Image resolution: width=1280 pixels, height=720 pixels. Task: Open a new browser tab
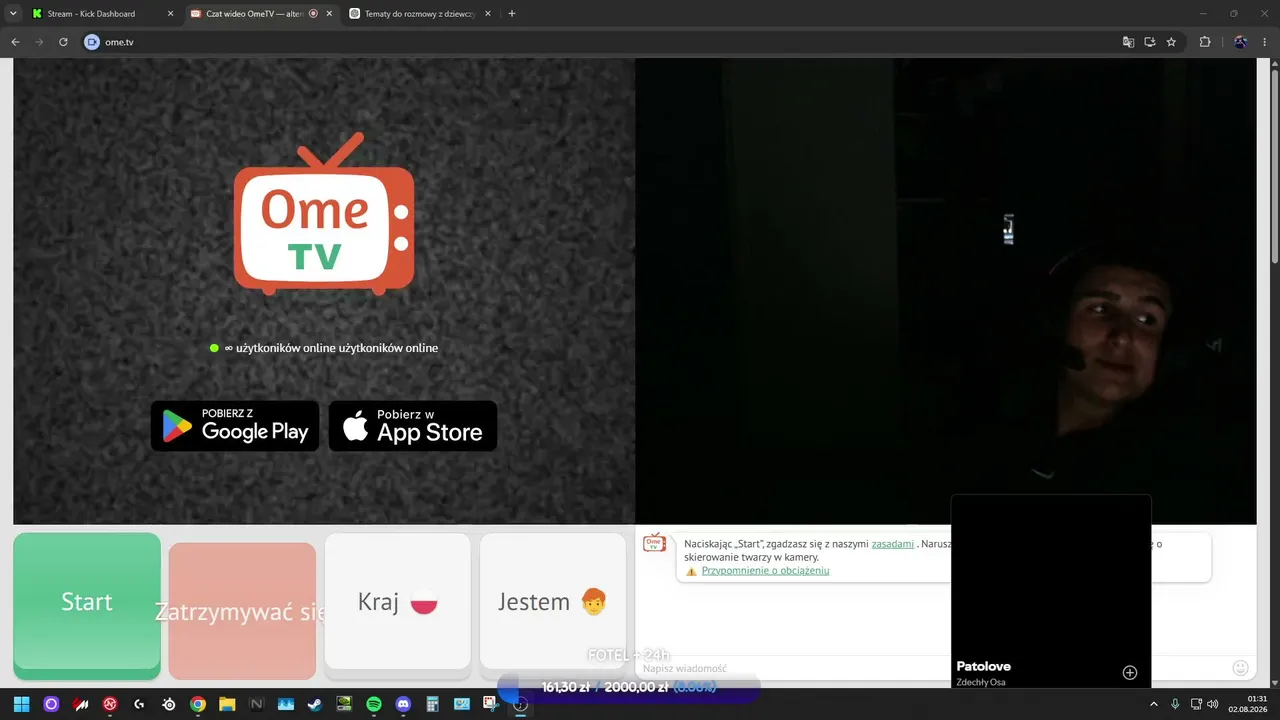click(x=512, y=14)
